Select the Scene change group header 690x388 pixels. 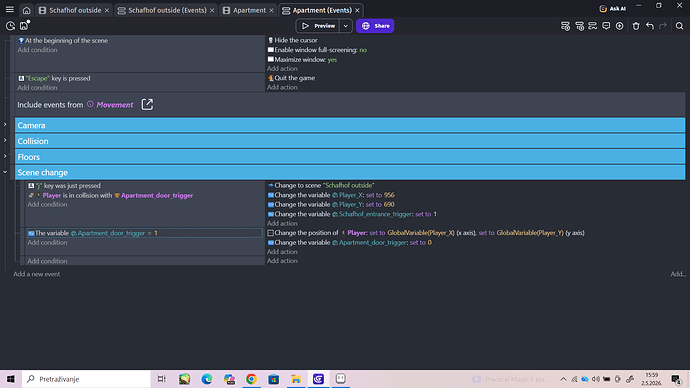pyautogui.click(x=350, y=172)
